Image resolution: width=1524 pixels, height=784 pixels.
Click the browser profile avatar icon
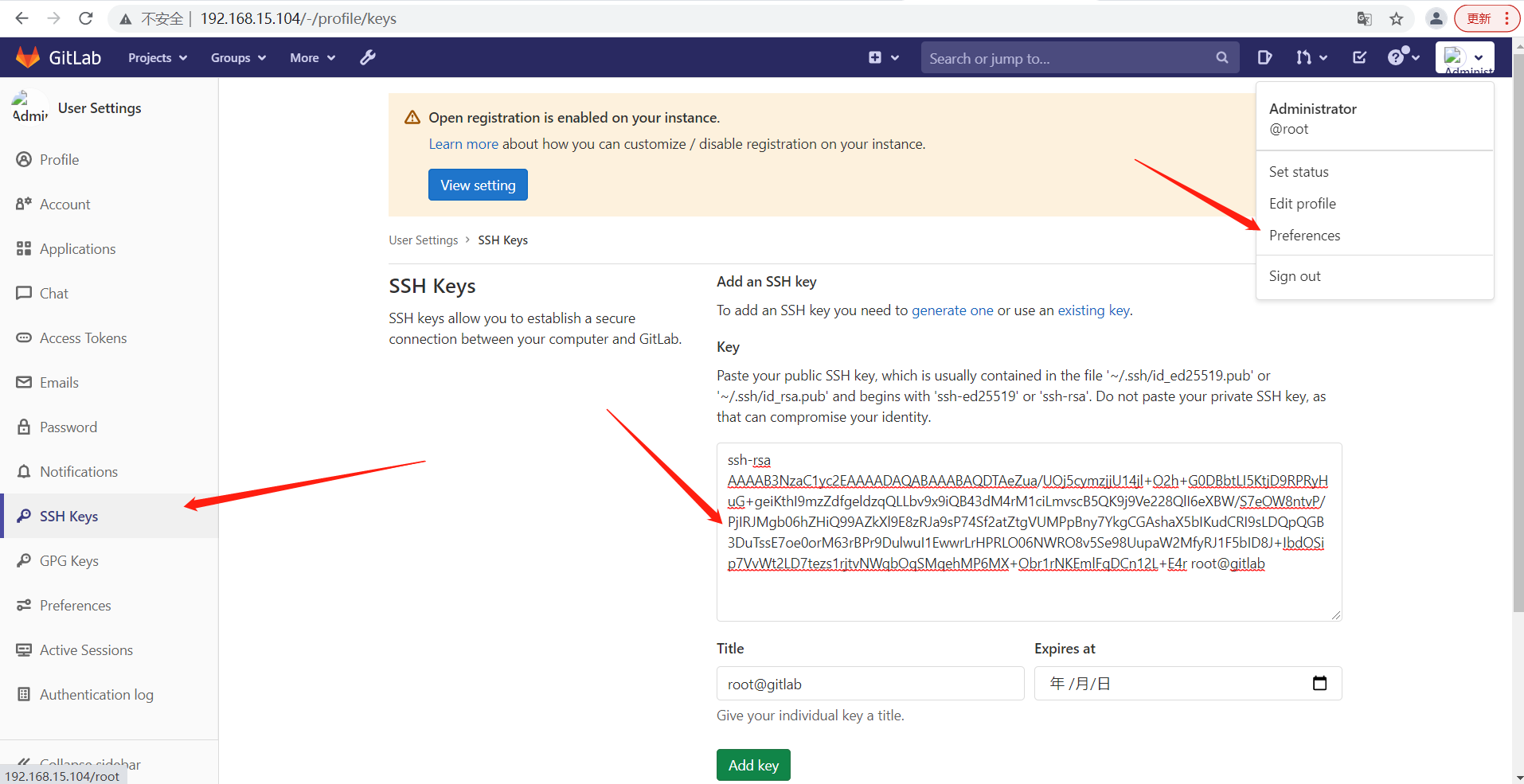pos(1436,18)
